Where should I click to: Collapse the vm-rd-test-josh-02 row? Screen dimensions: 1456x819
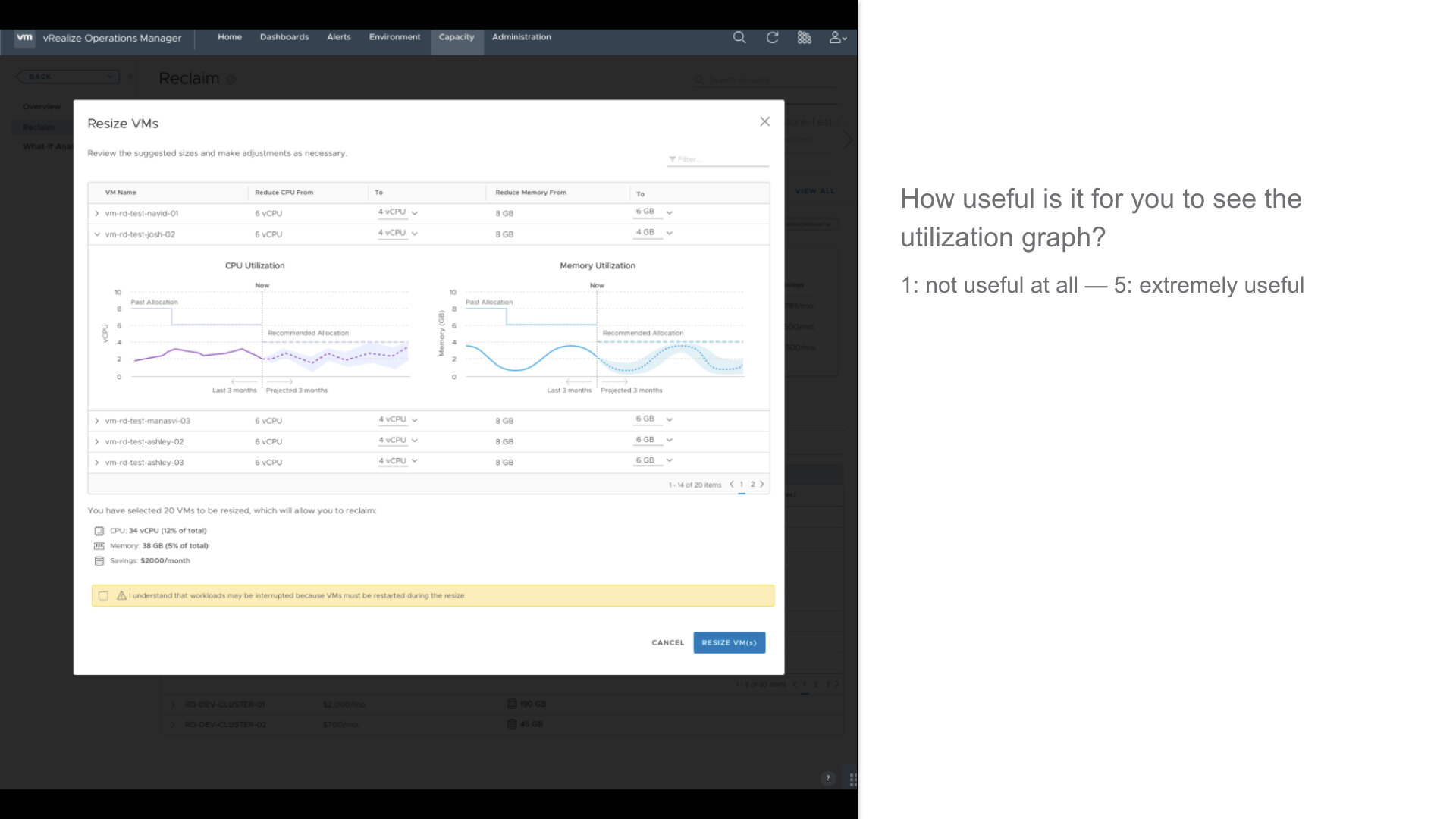pos(97,234)
